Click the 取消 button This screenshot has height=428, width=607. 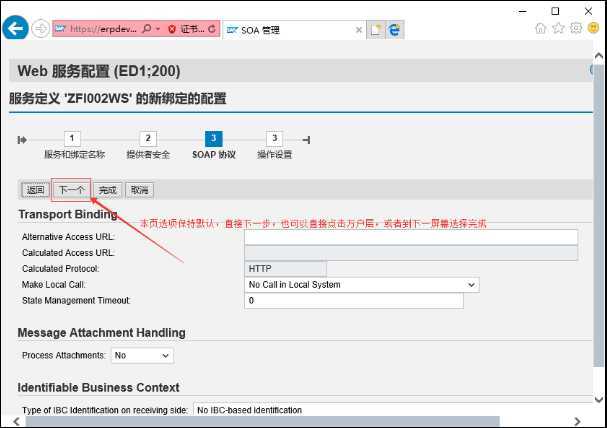pyautogui.click(x=139, y=190)
